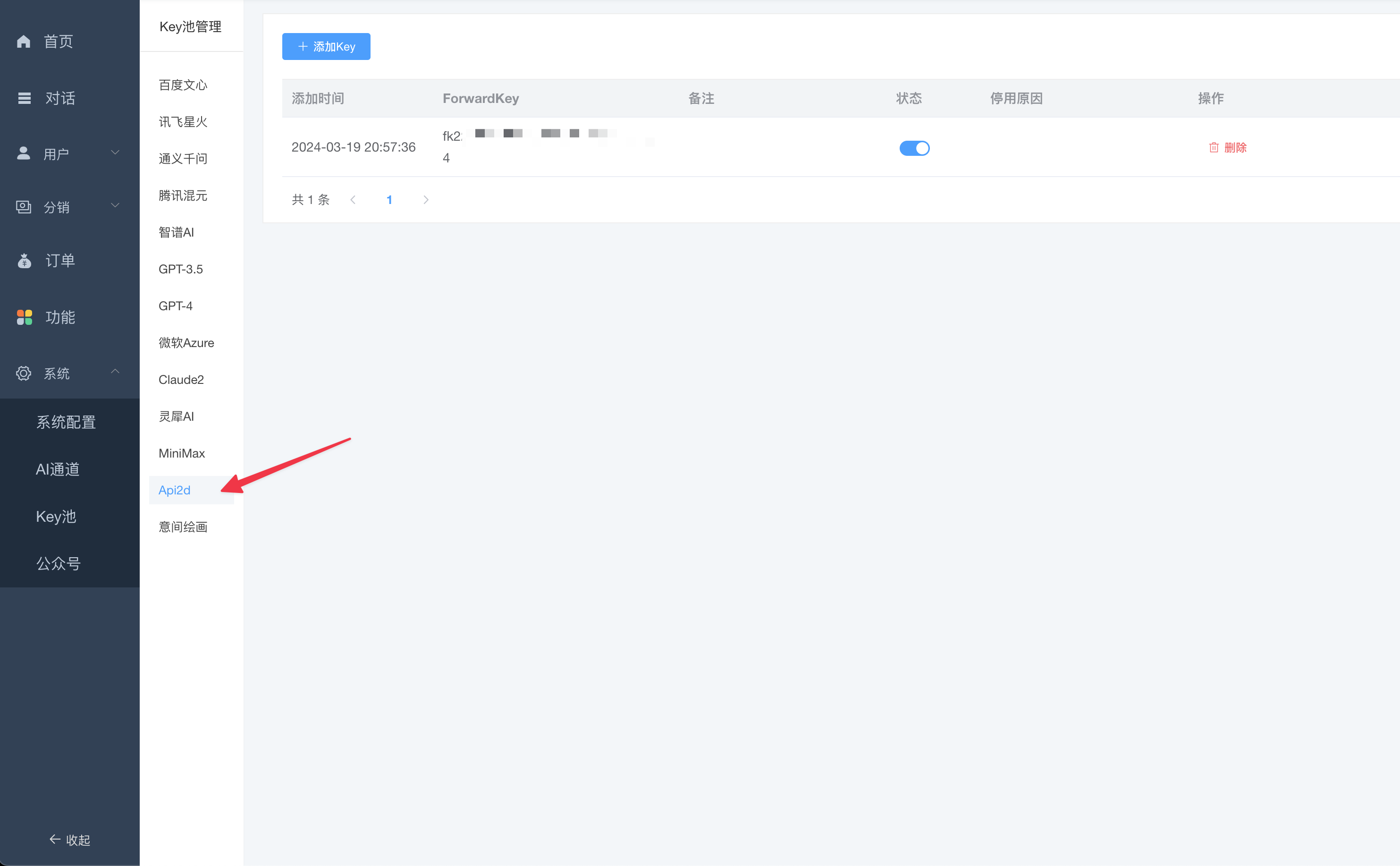The image size is (1400, 866).
Task: Collapse the 系统 submenu chevron
Action: point(115,372)
